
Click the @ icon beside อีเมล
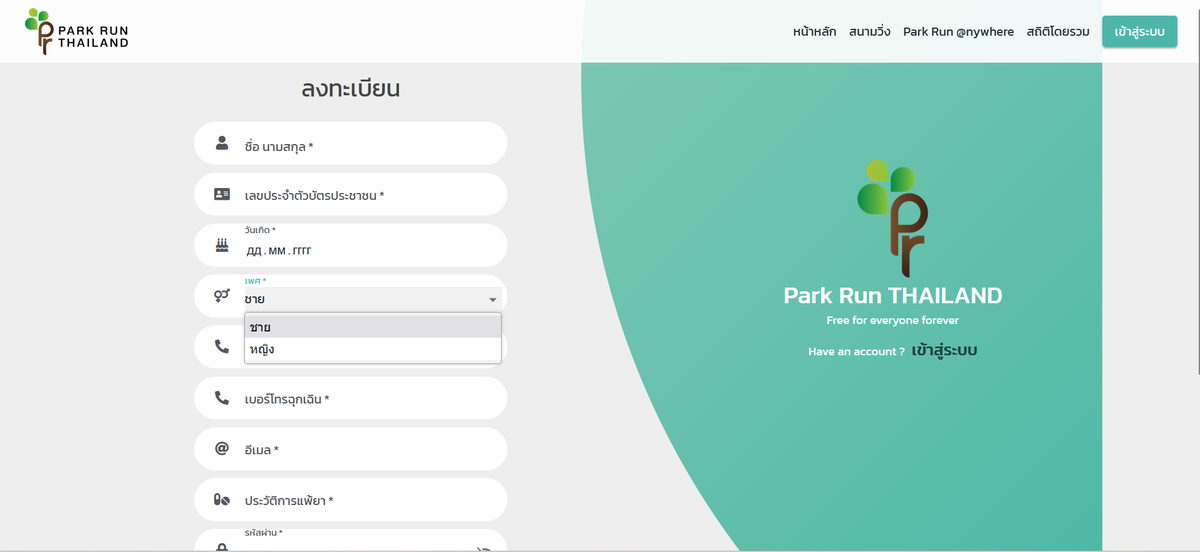[x=222, y=449]
